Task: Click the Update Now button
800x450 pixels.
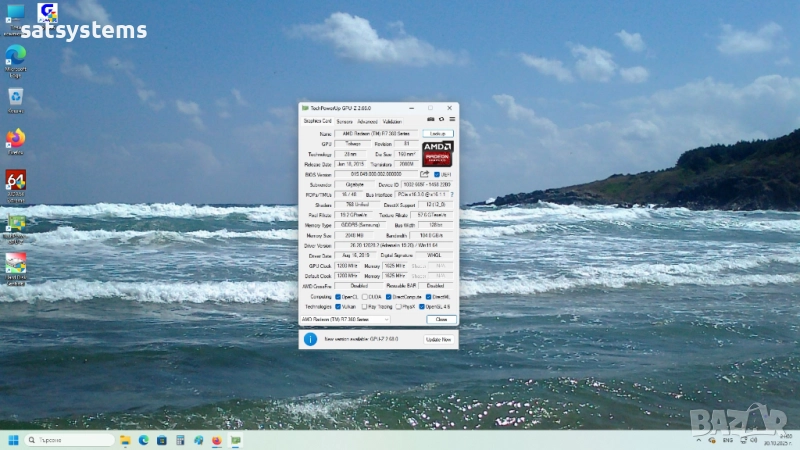Action: tap(438, 340)
